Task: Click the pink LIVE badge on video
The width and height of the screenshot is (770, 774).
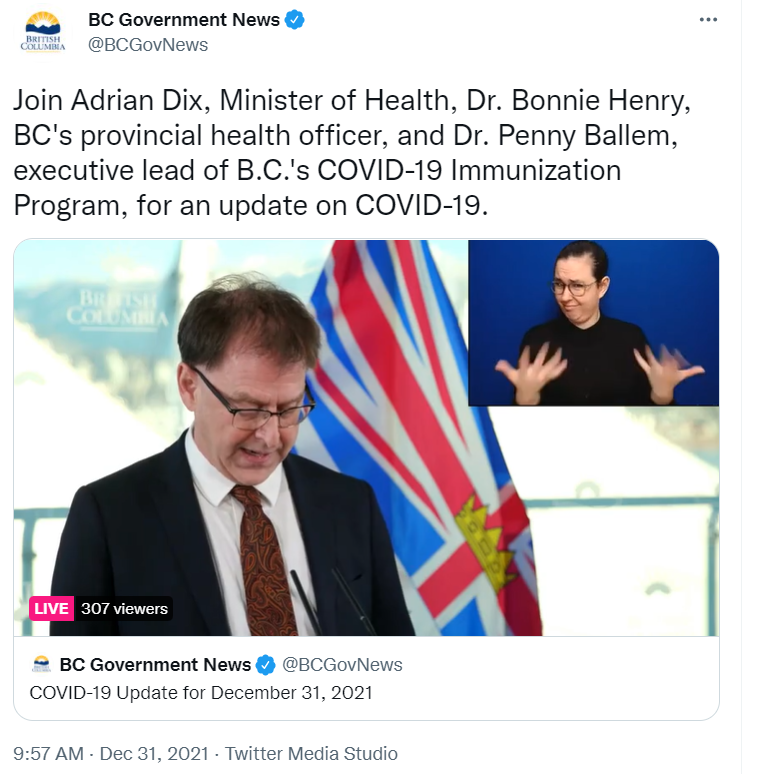Action: tap(52, 608)
